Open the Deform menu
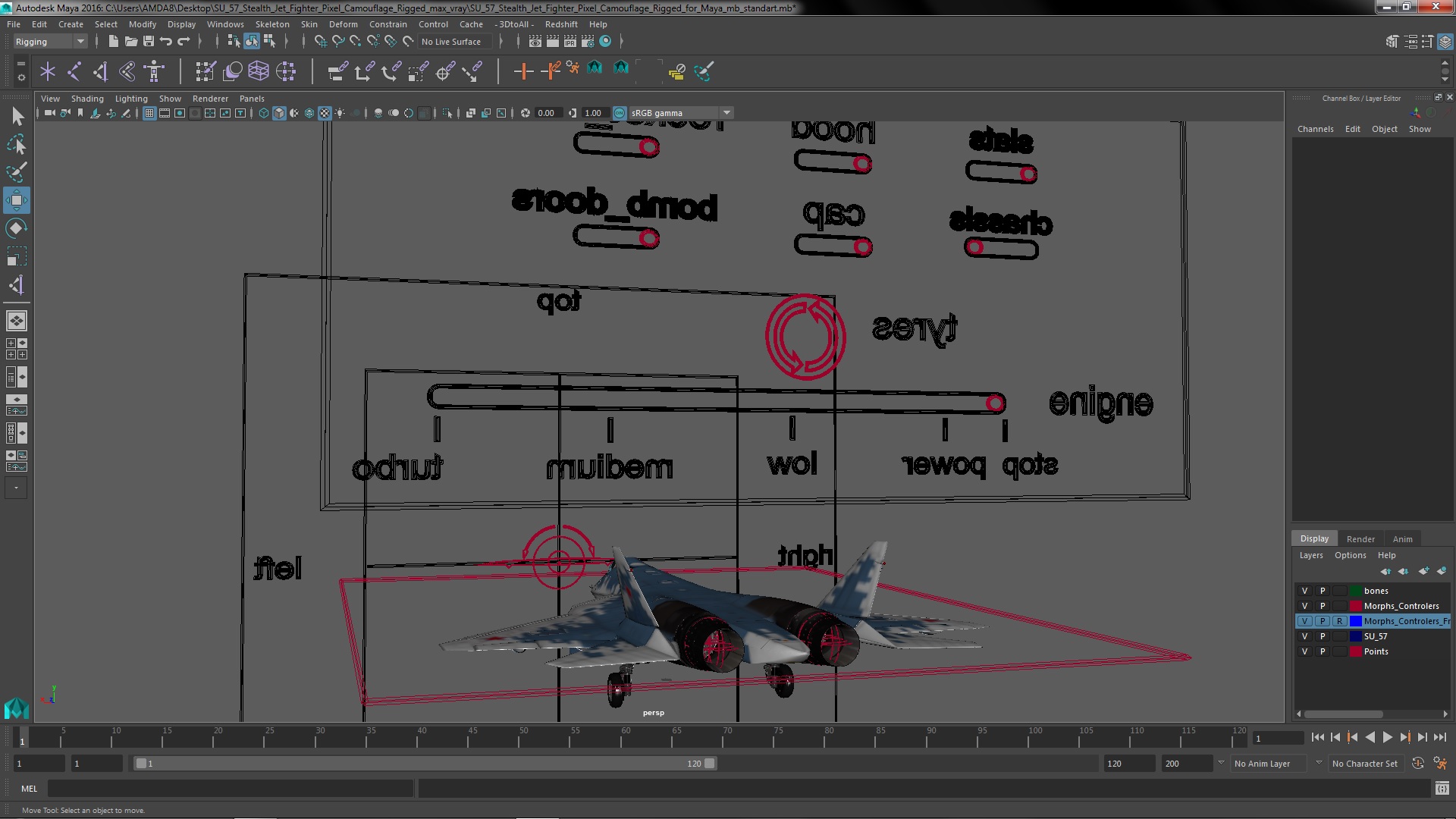 point(343,24)
